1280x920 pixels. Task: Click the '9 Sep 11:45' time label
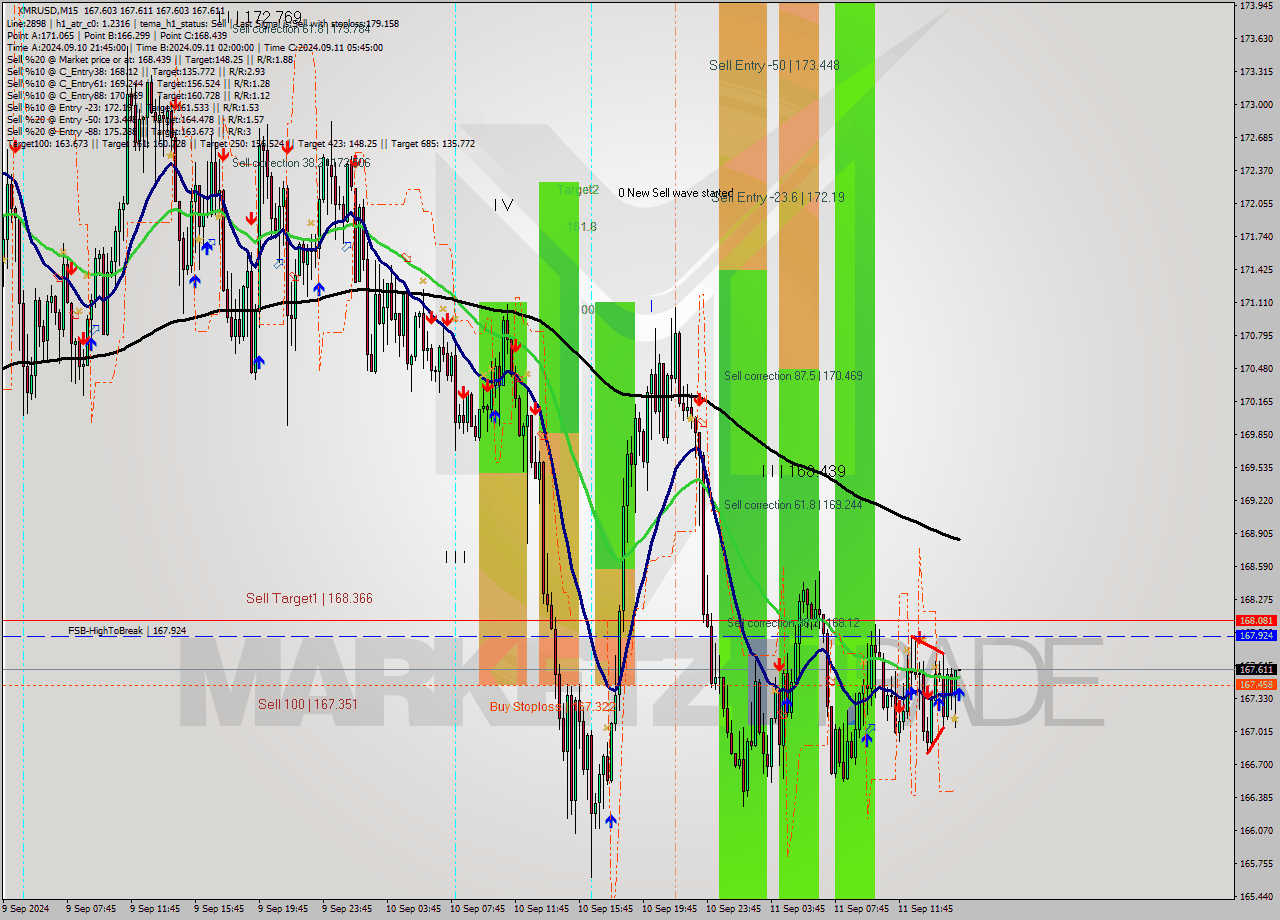155,910
